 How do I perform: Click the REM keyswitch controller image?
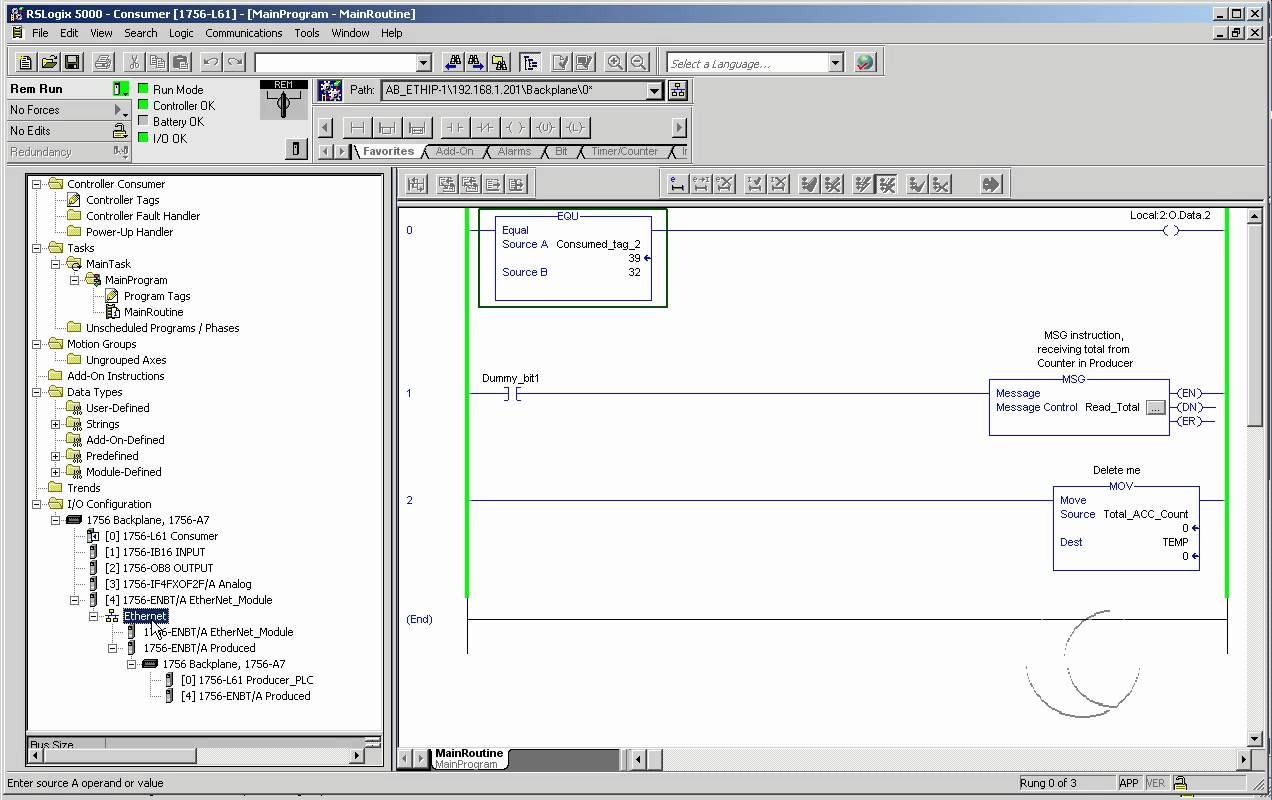284,100
